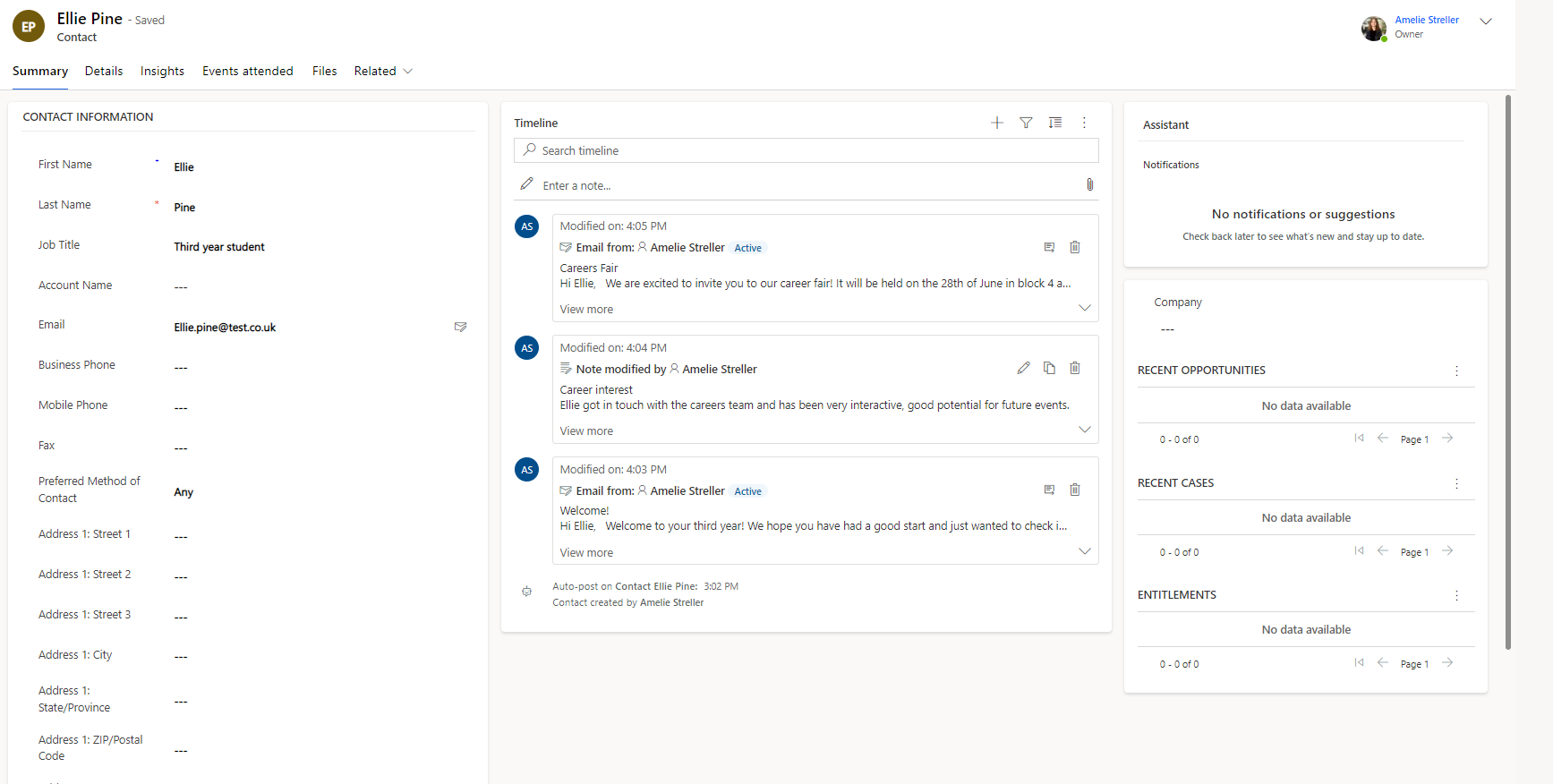Expand the Career interest note chevron

tap(1084, 430)
